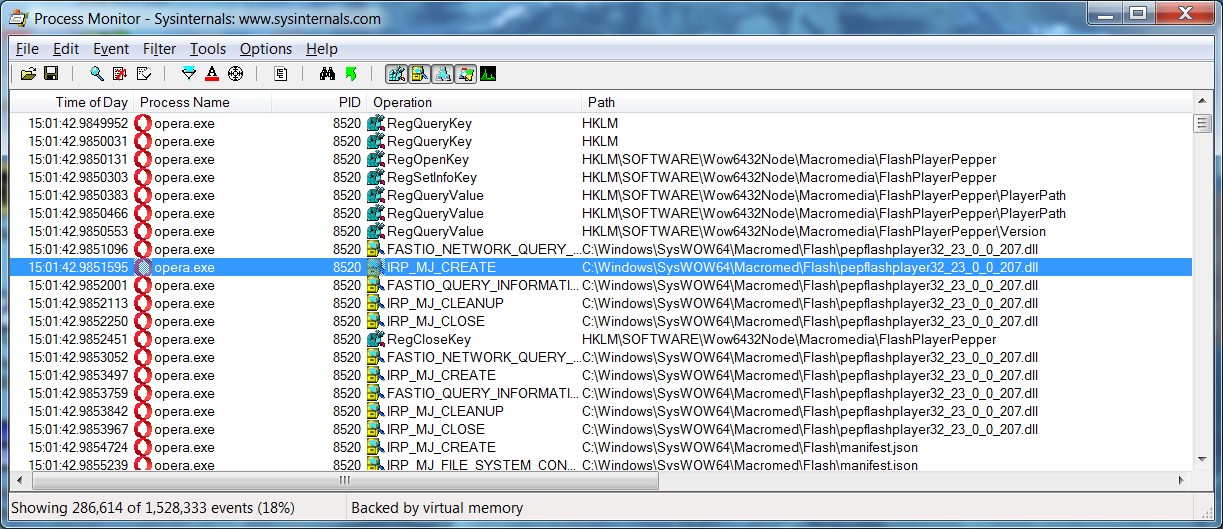Click Opera icon in row 15:01:42.9854724
Screen dimensions: 1223x529
tap(143, 447)
